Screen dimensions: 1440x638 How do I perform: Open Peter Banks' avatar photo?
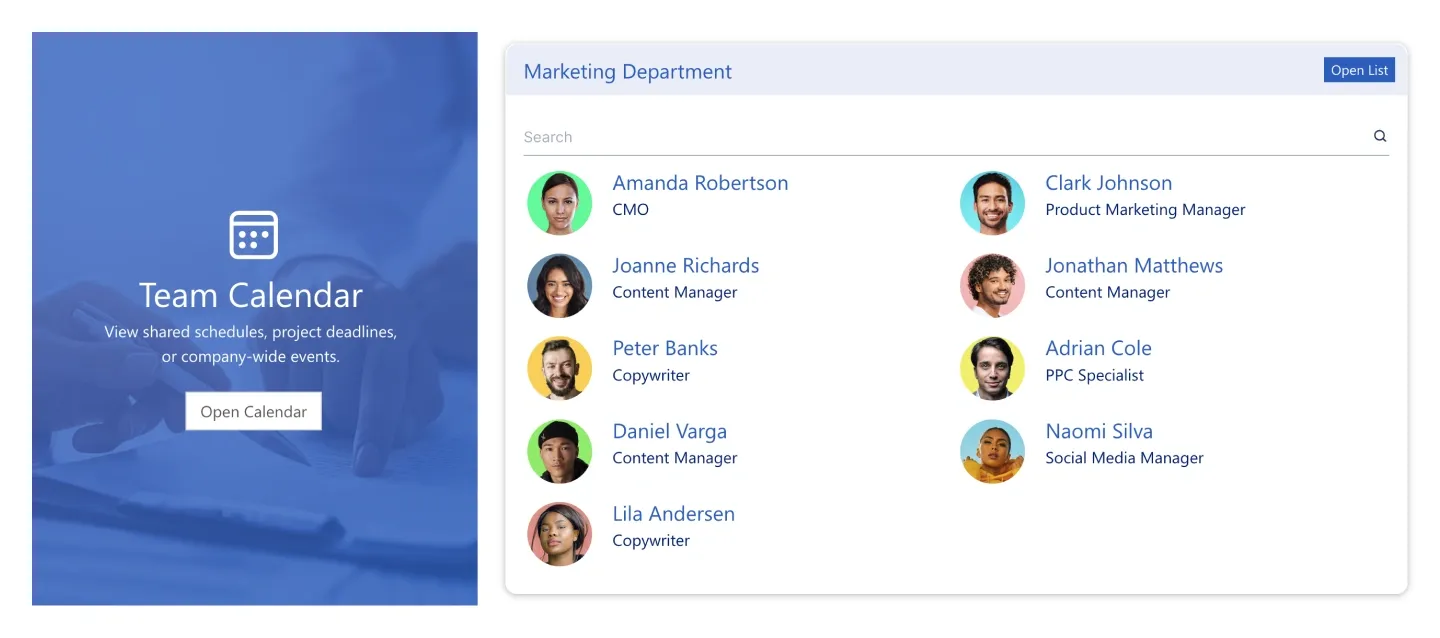click(560, 368)
